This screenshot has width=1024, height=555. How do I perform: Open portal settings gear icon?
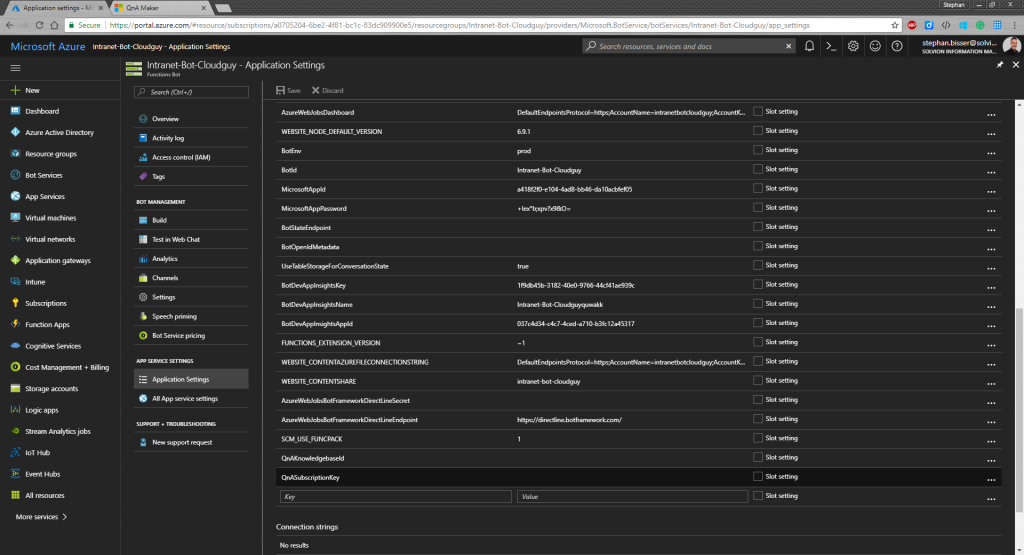(x=853, y=46)
